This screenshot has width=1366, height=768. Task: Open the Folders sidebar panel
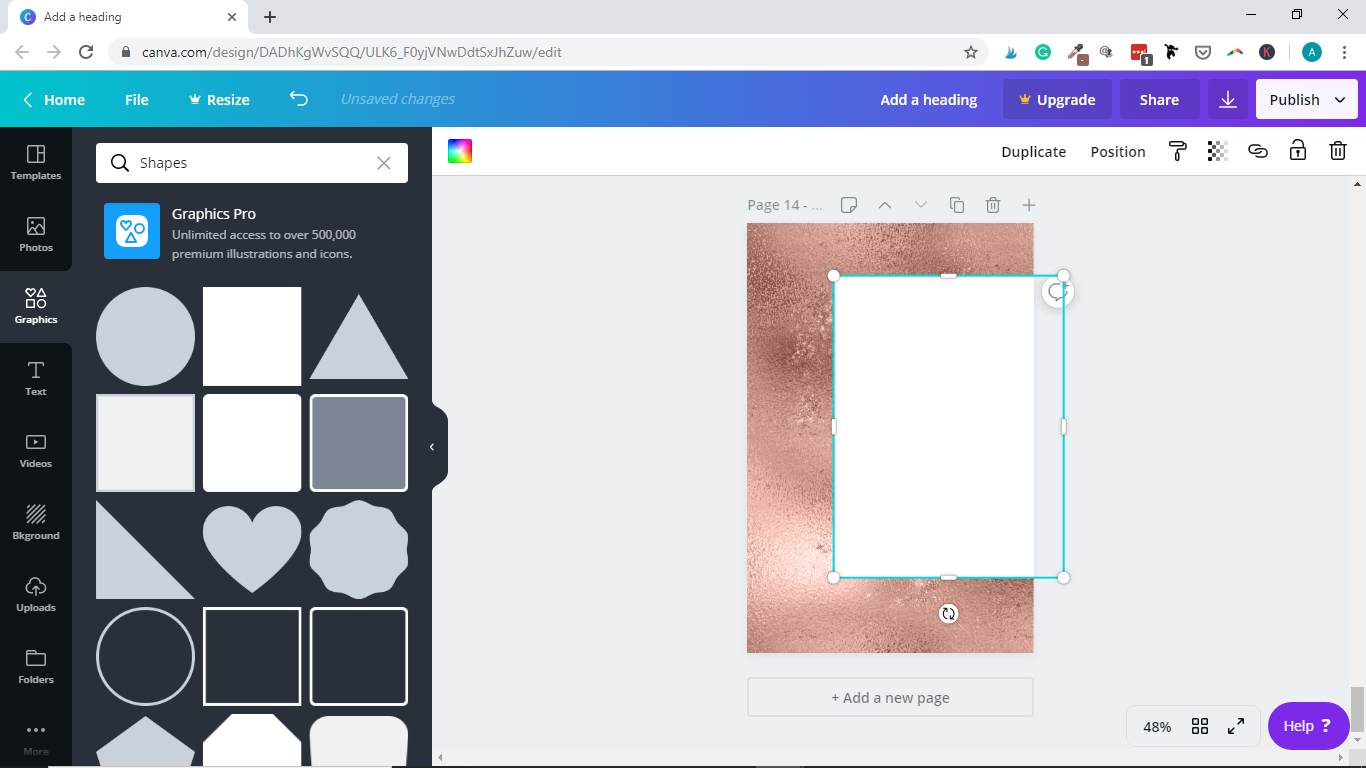pos(36,667)
